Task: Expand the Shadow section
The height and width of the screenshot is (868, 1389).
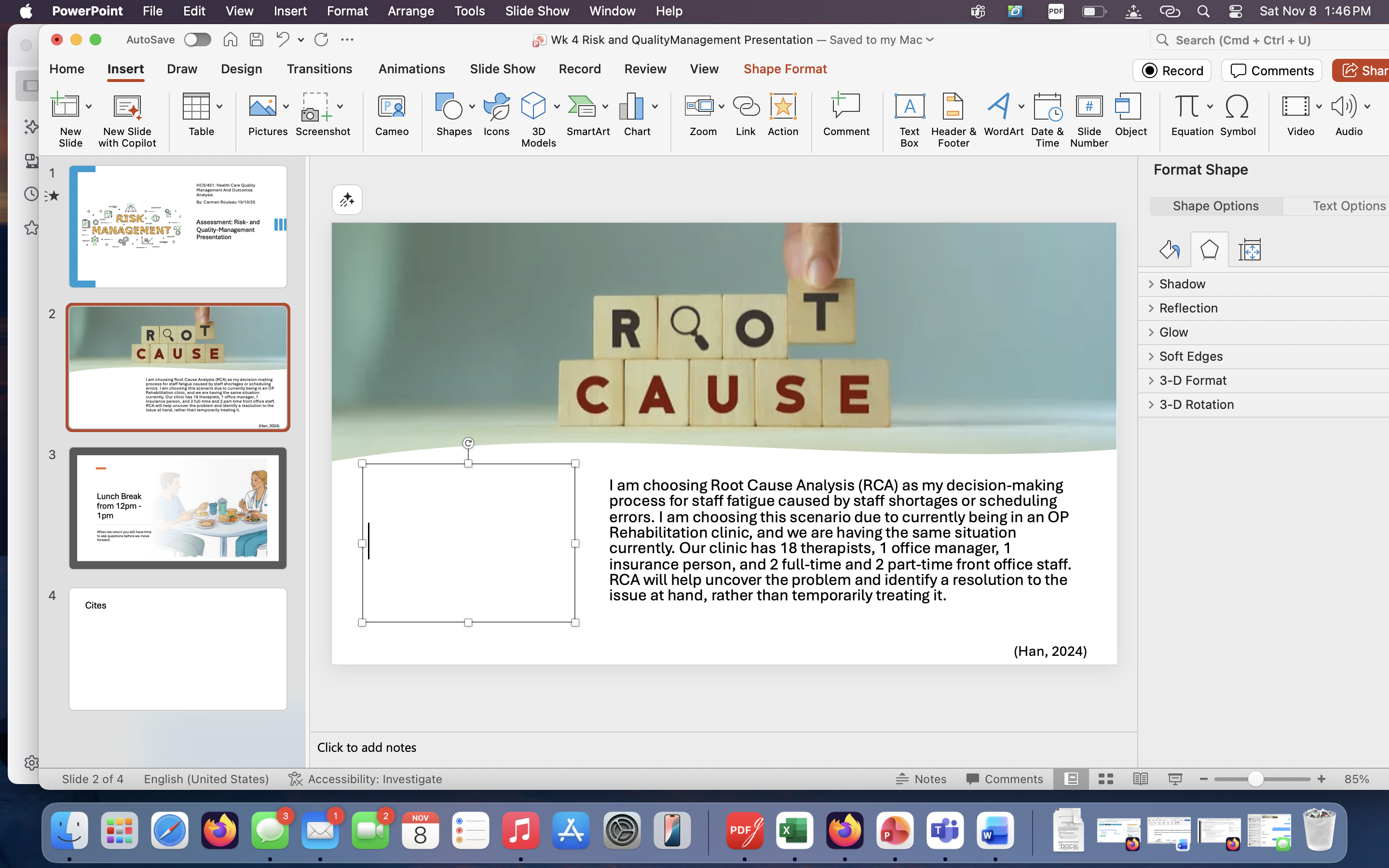Action: tap(1182, 284)
